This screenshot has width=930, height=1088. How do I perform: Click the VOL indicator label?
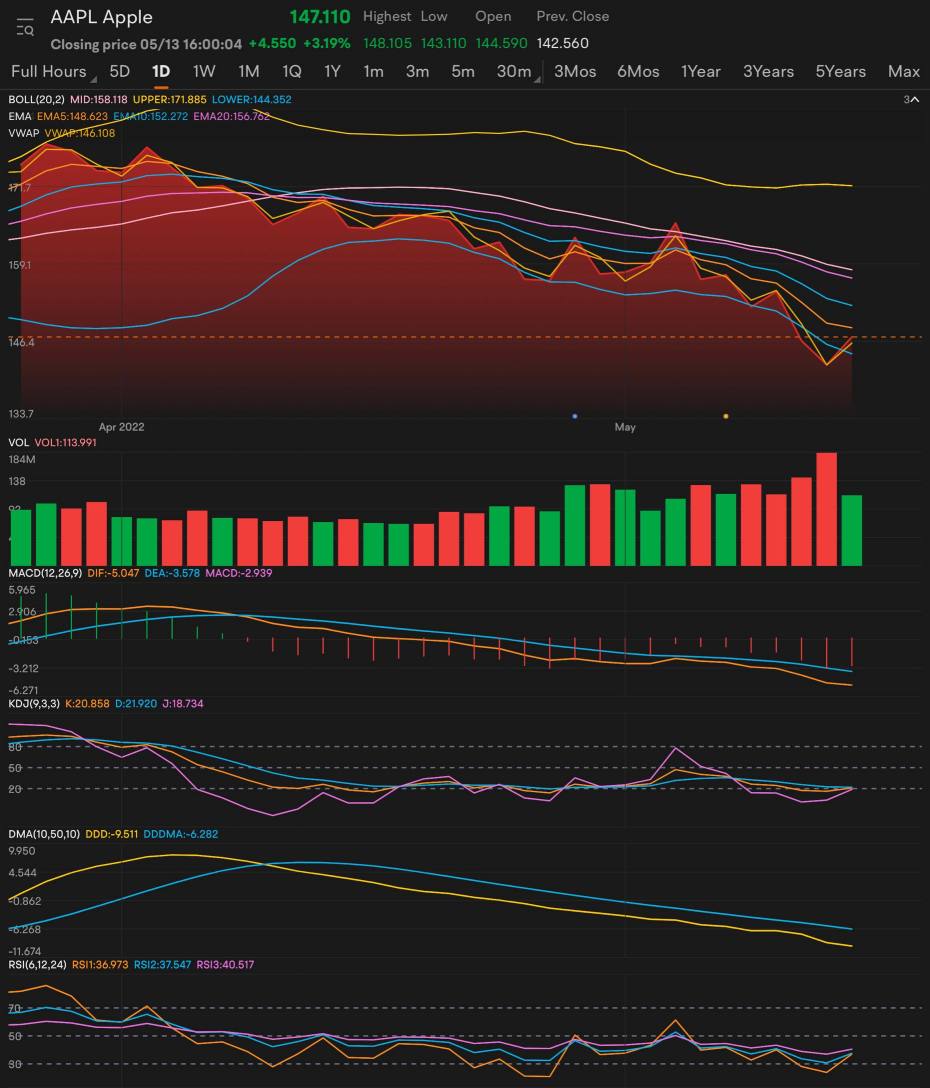(19, 442)
